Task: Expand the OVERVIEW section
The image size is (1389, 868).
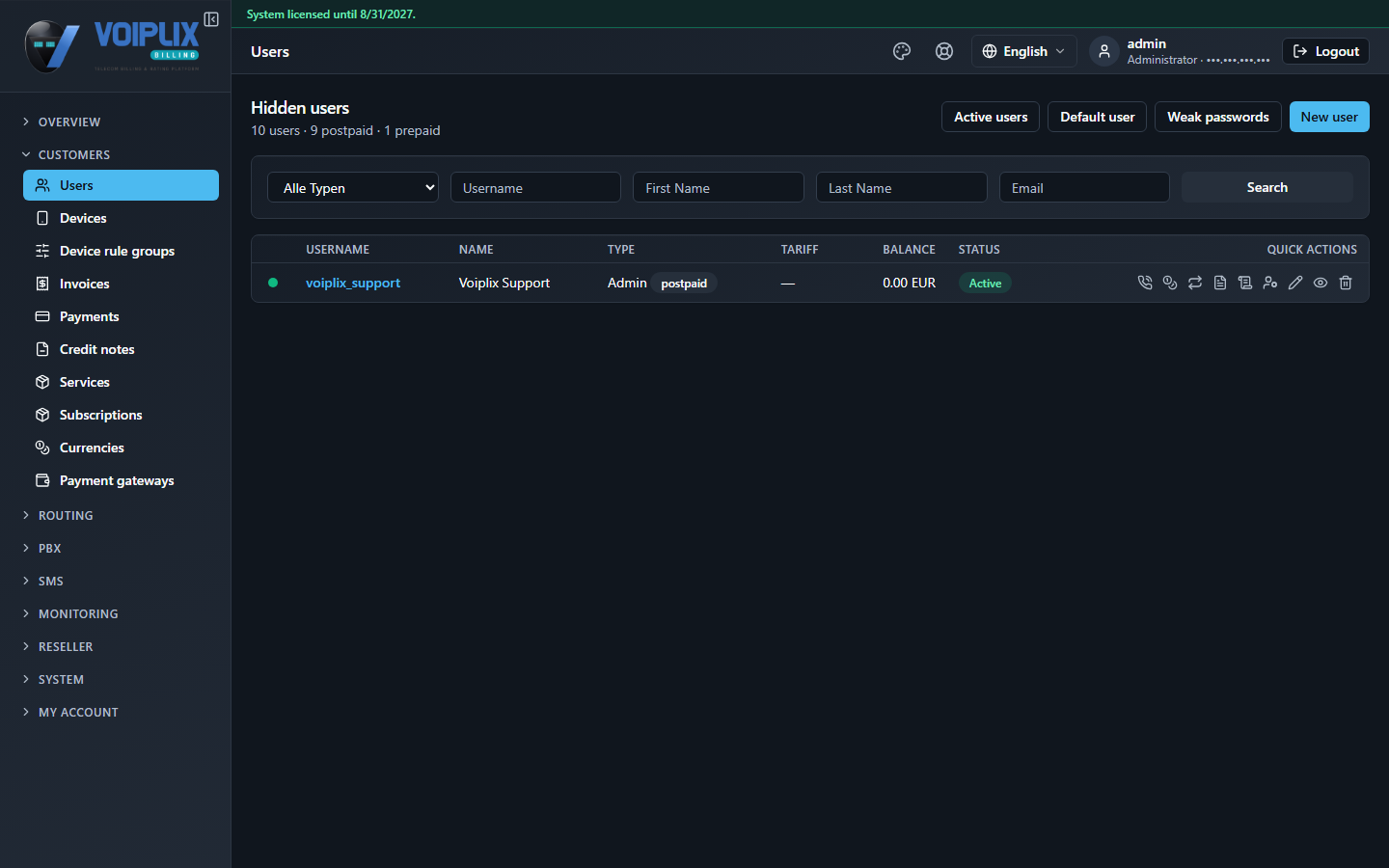Action: (69, 122)
